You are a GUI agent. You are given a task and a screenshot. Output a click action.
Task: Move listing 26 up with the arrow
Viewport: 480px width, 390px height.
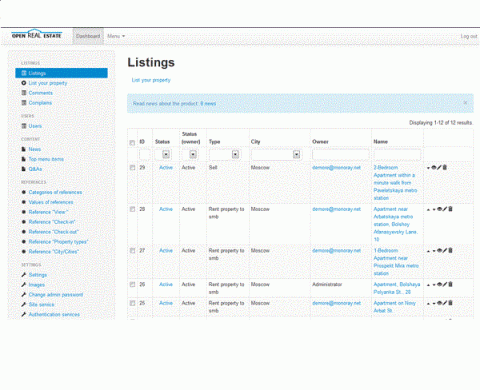[428, 285]
